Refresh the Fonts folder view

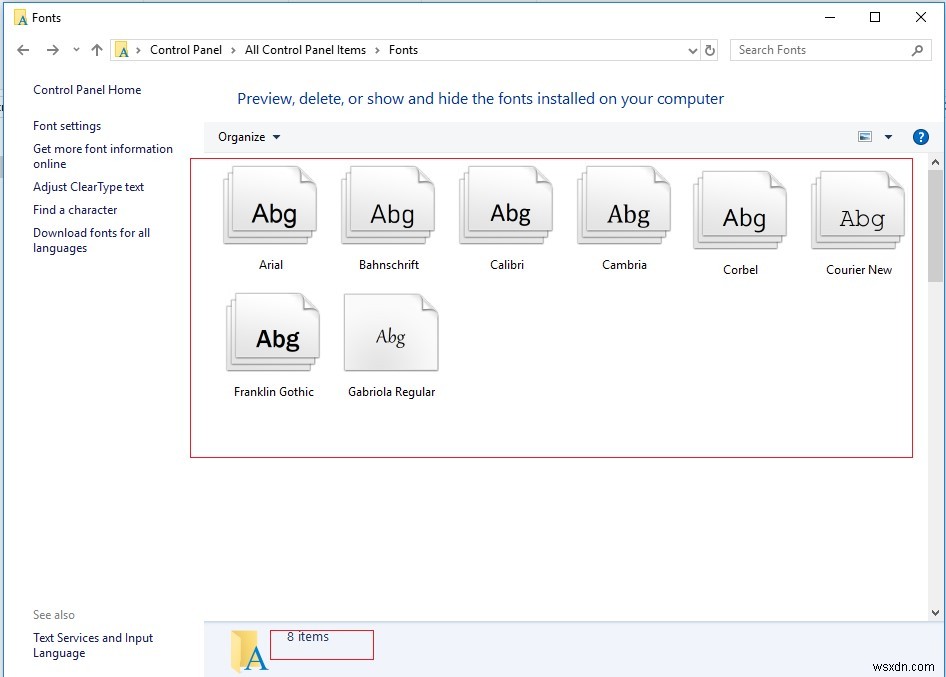709,49
